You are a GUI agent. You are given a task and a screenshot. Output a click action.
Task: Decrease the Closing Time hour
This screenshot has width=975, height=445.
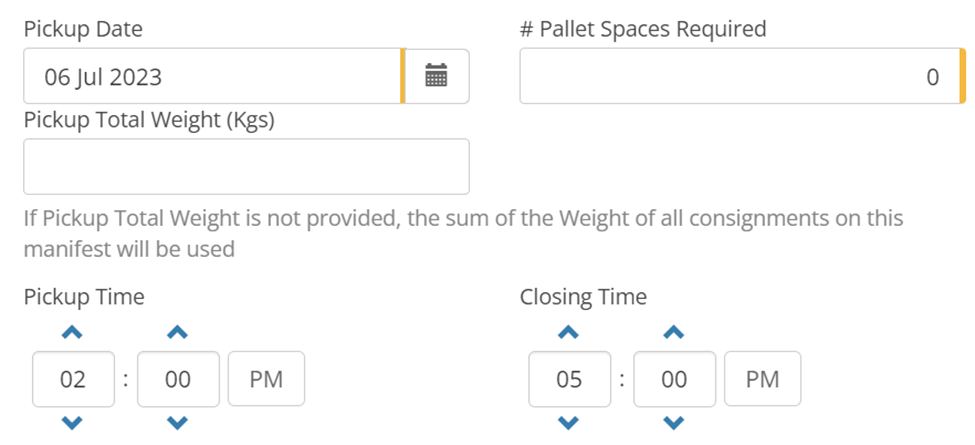(x=568, y=423)
